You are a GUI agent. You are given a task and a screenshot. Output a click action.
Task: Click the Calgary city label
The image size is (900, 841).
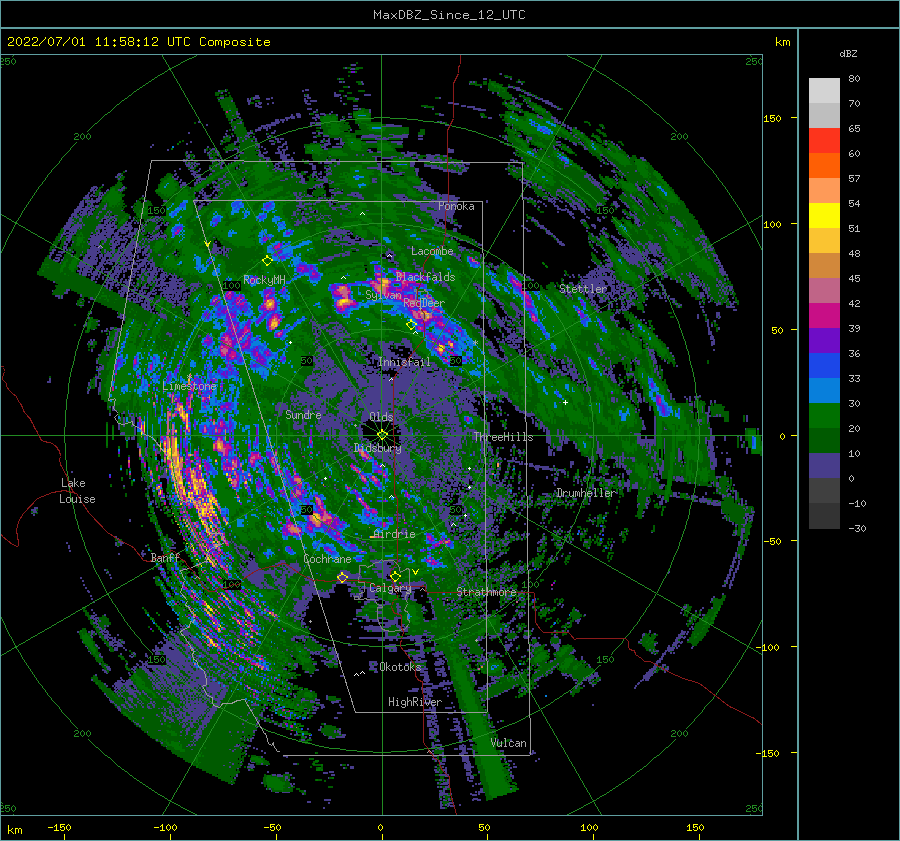tap(390, 588)
